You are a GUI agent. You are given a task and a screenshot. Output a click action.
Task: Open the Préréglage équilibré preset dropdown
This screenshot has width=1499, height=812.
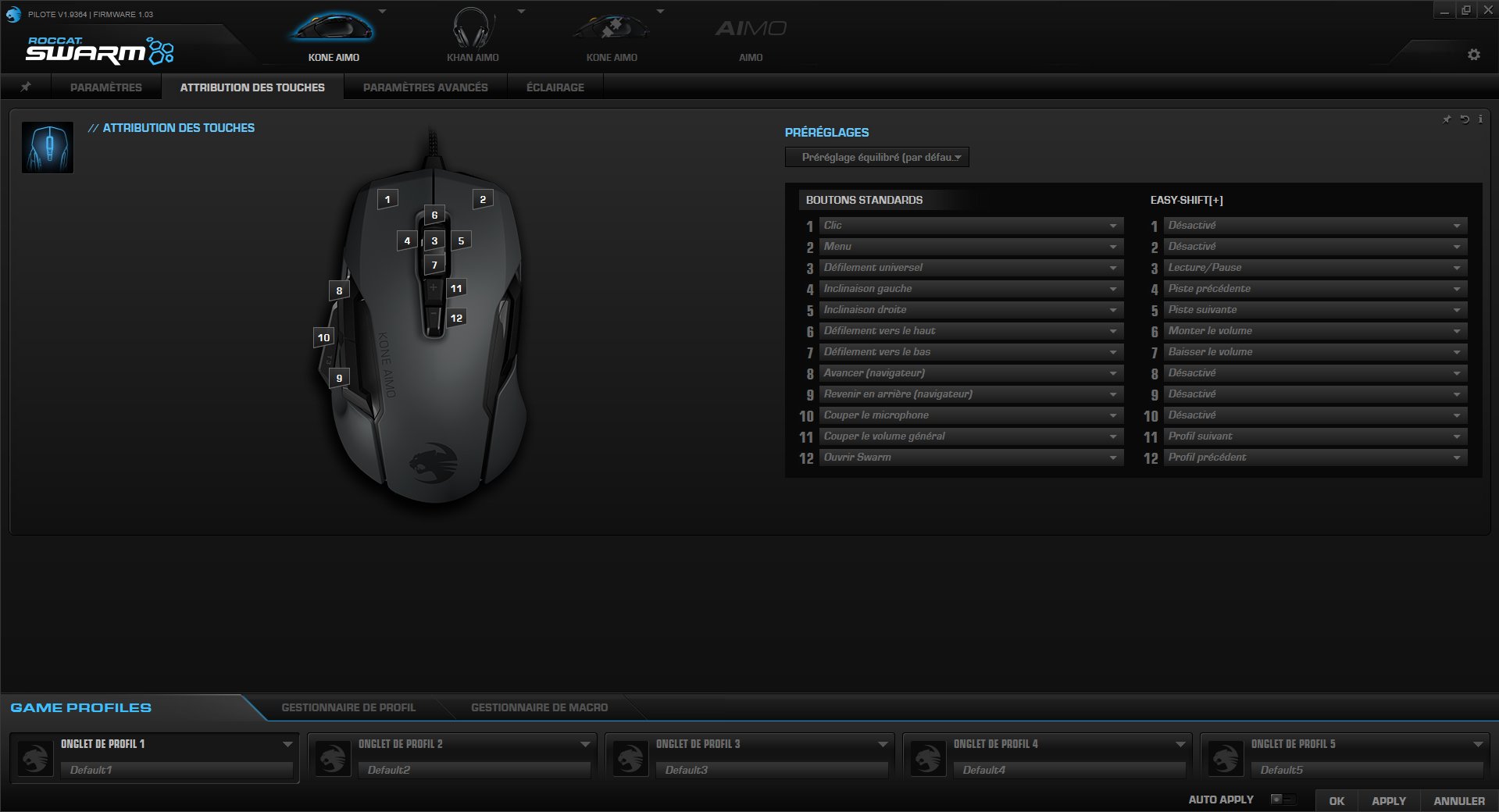(876, 157)
